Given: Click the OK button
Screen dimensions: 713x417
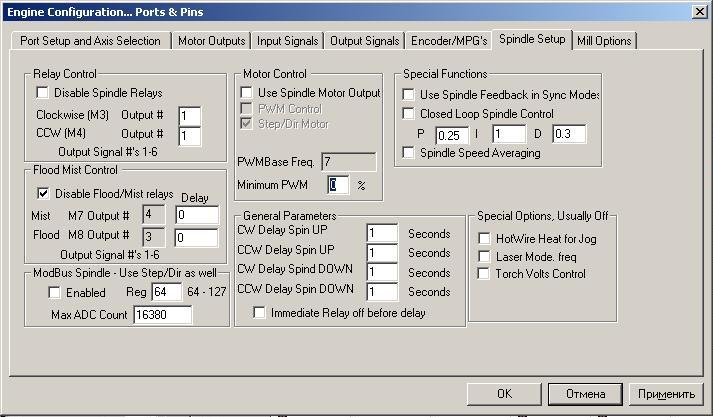Looking at the screenshot, I should tap(504, 394).
